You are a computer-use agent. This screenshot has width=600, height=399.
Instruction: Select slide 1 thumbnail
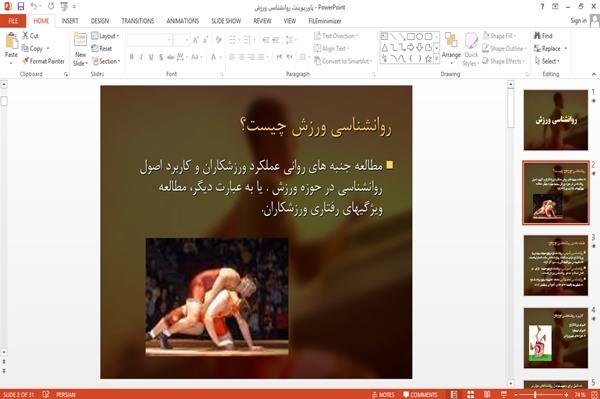[x=556, y=120]
